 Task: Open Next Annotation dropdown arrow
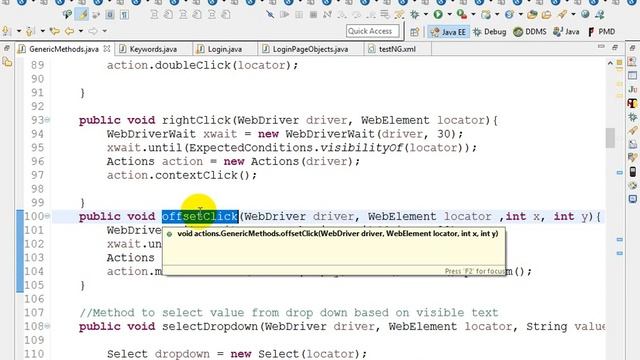coord(18,31)
